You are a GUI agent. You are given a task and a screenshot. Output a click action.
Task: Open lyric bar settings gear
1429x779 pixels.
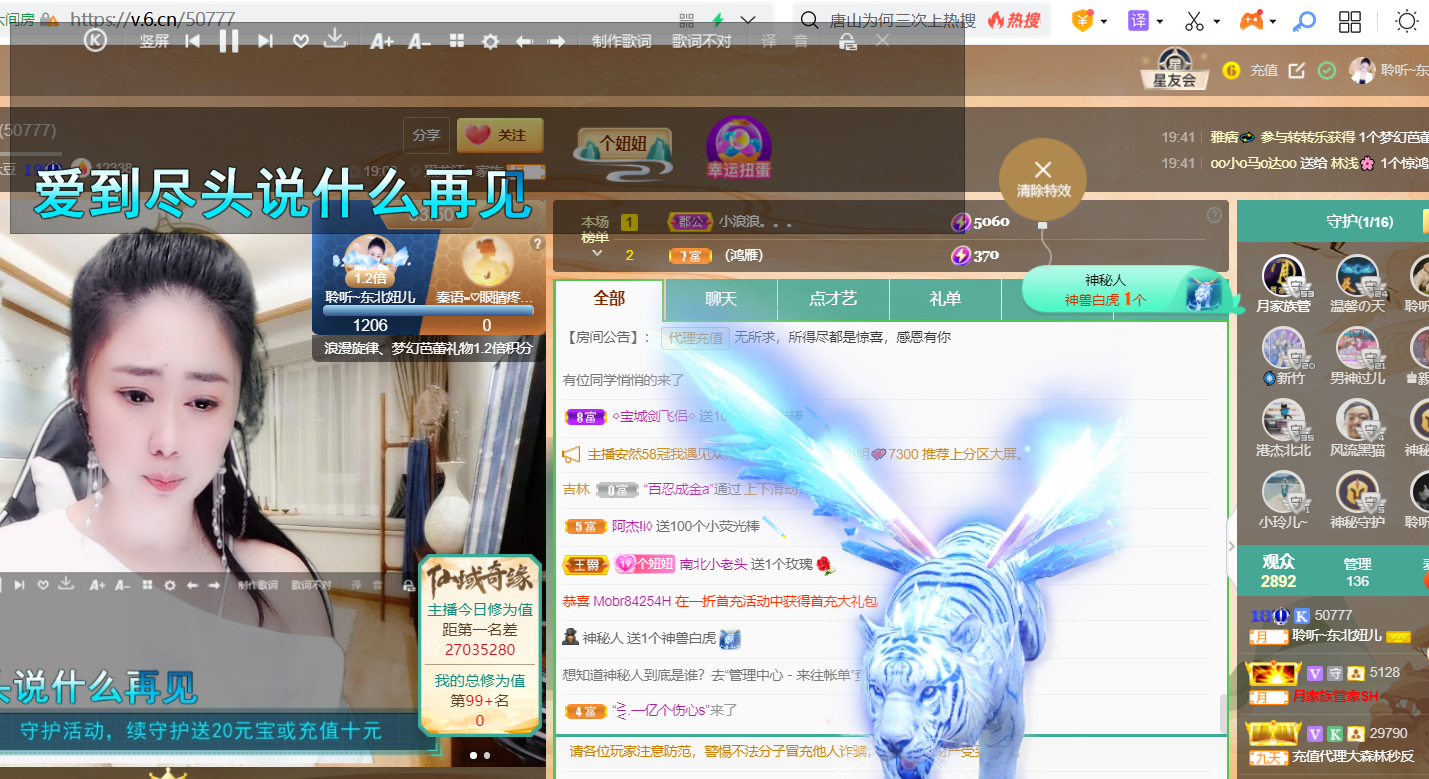tap(490, 41)
